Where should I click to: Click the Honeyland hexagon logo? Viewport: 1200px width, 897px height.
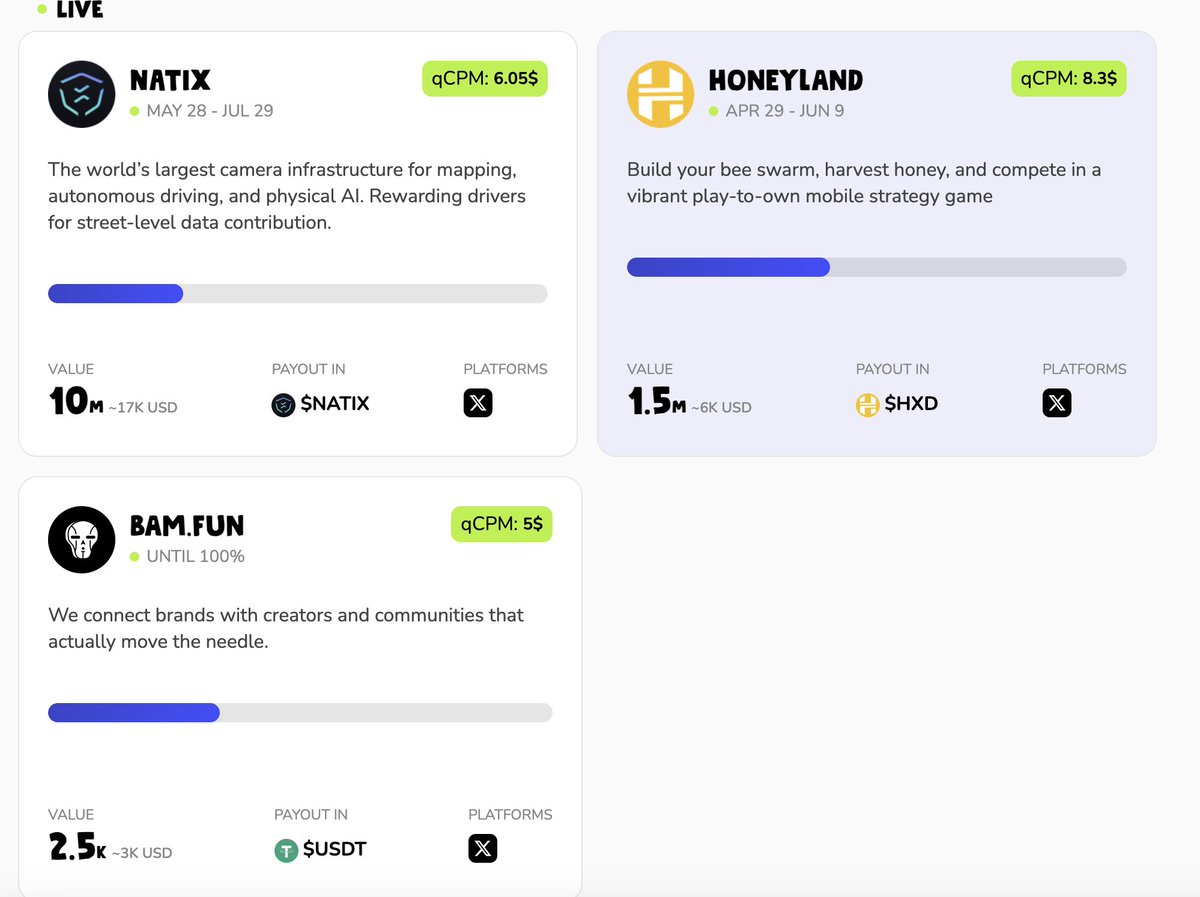click(660, 94)
